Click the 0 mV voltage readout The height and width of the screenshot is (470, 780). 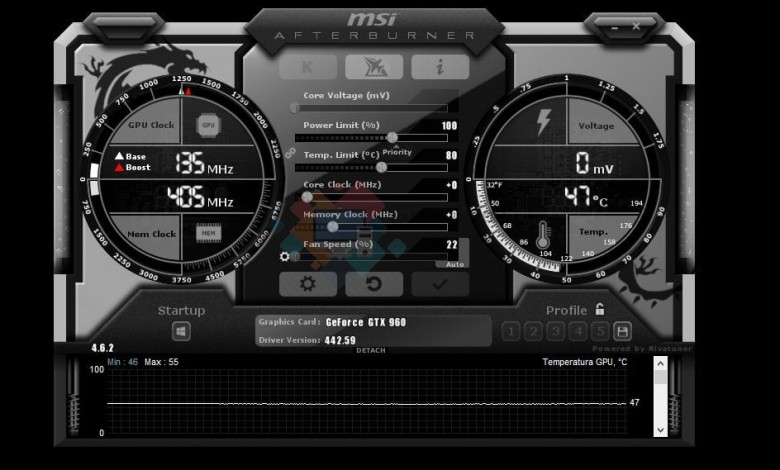pyautogui.click(x=594, y=163)
